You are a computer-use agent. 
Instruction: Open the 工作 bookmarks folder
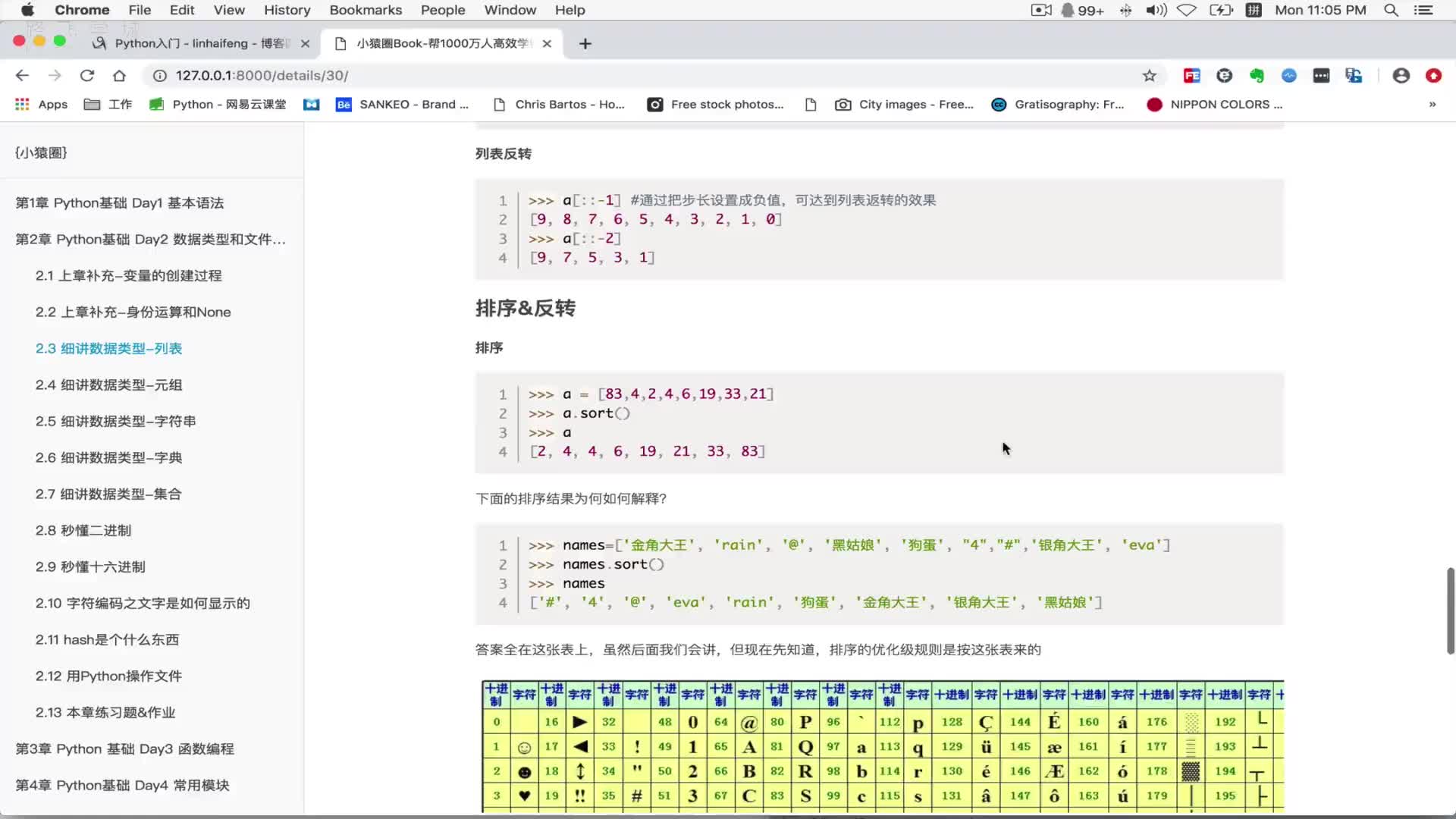[x=108, y=104]
